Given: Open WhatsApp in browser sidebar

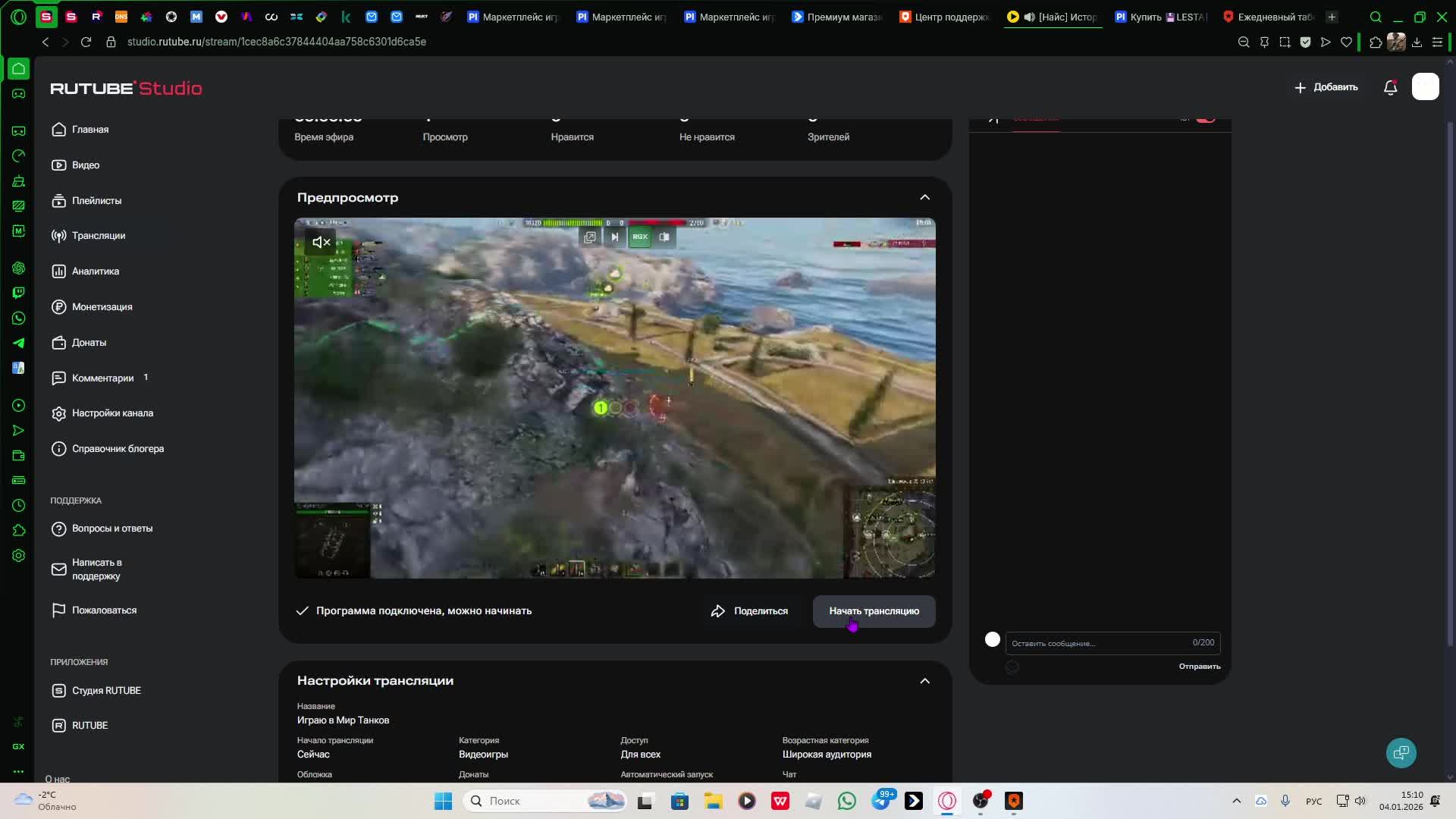Looking at the screenshot, I should [19, 318].
